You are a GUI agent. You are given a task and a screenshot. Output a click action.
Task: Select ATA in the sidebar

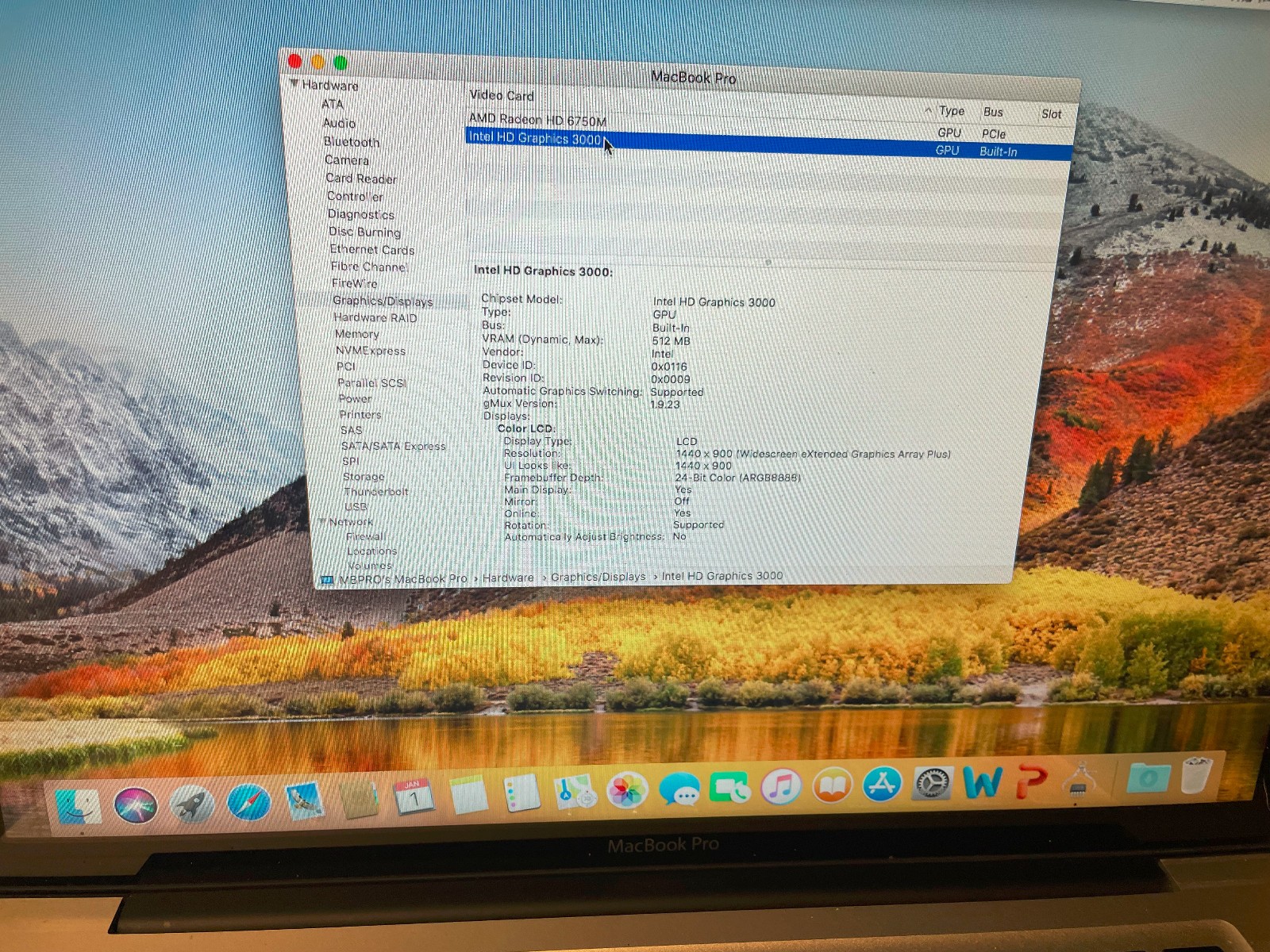333,104
